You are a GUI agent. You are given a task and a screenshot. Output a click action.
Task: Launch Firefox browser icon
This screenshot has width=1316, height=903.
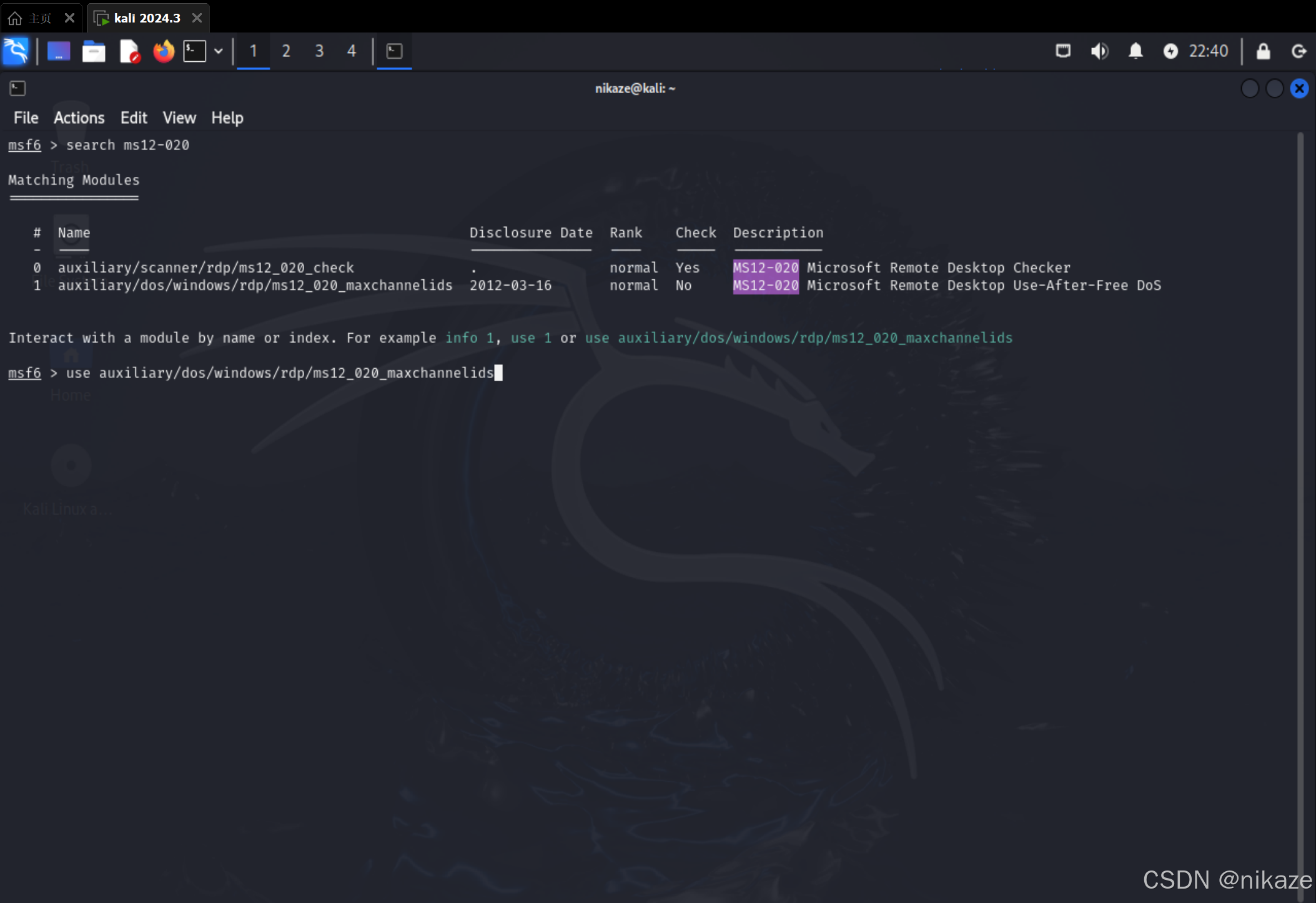tap(164, 51)
